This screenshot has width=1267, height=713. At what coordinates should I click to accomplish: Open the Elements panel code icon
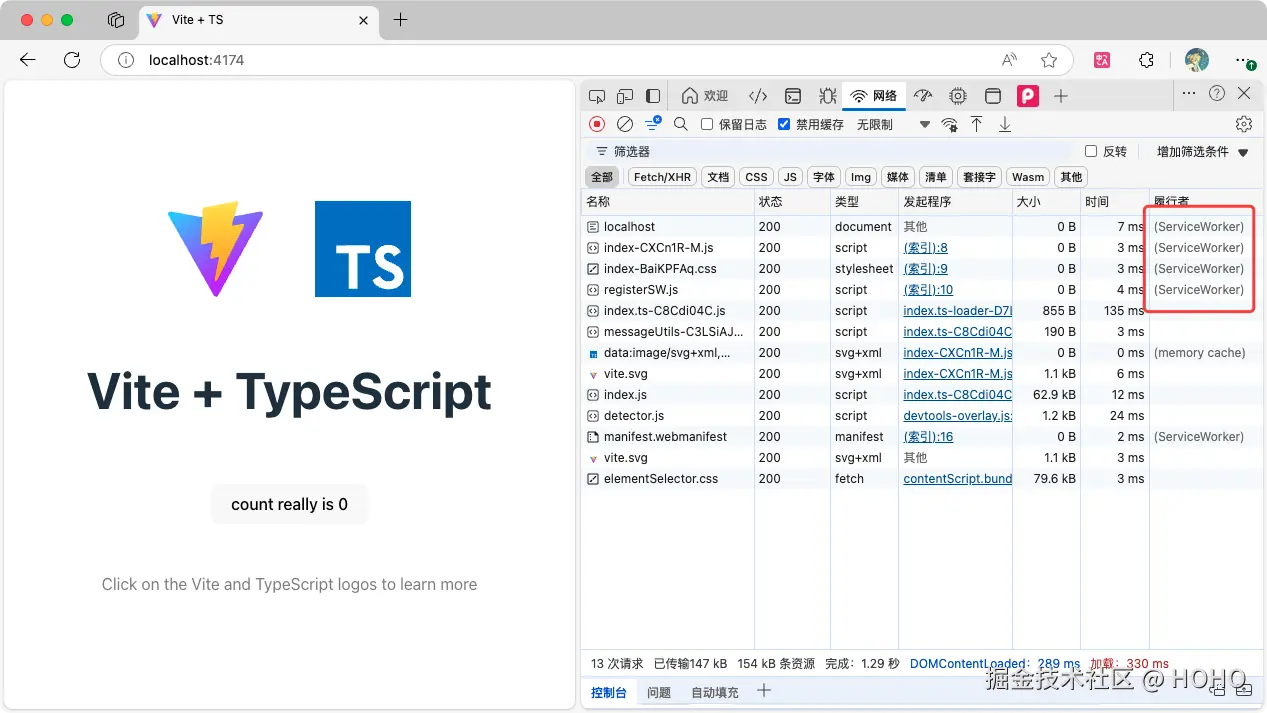(x=758, y=96)
